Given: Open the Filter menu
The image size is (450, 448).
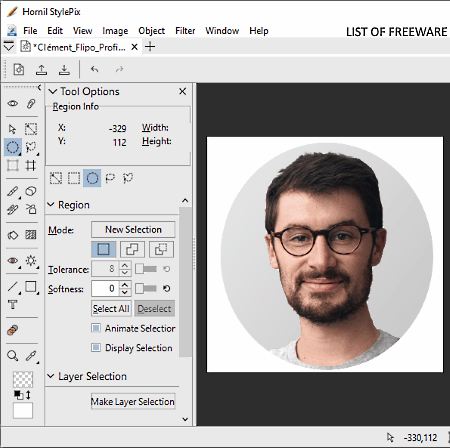Looking at the screenshot, I should (185, 31).
